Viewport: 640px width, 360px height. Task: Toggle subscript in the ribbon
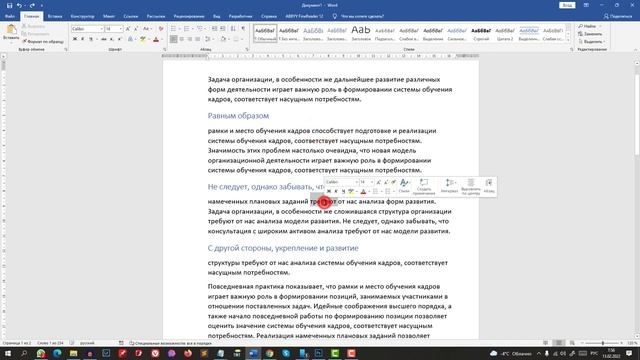(x=112, y=39)
